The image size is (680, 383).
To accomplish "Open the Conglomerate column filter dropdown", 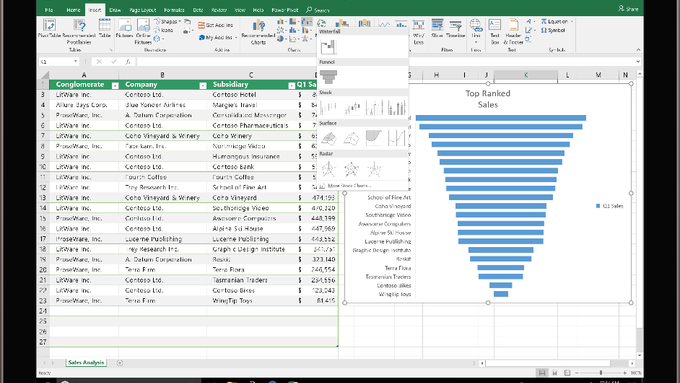I will [x=115, y=85].
